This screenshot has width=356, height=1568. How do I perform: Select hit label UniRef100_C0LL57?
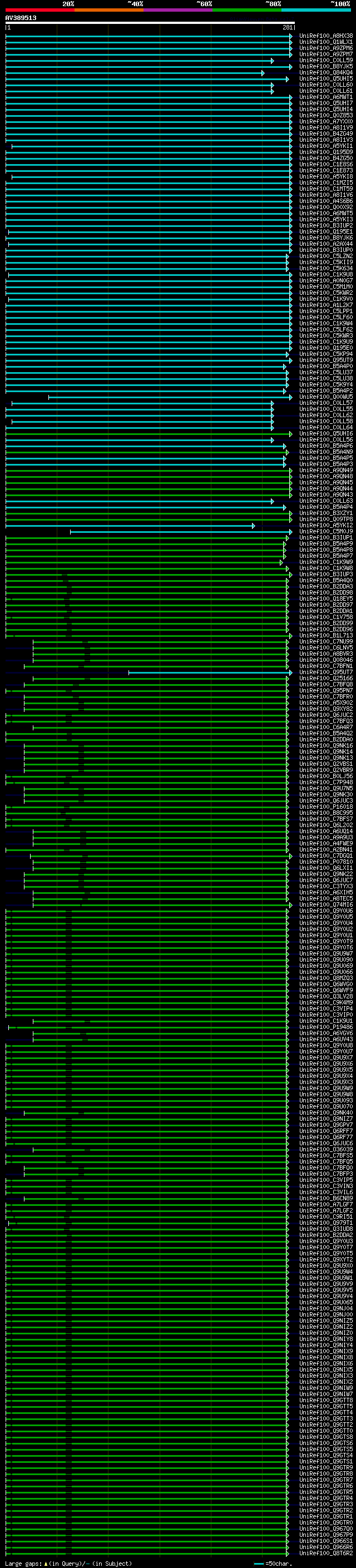click(x=326, y=403)
